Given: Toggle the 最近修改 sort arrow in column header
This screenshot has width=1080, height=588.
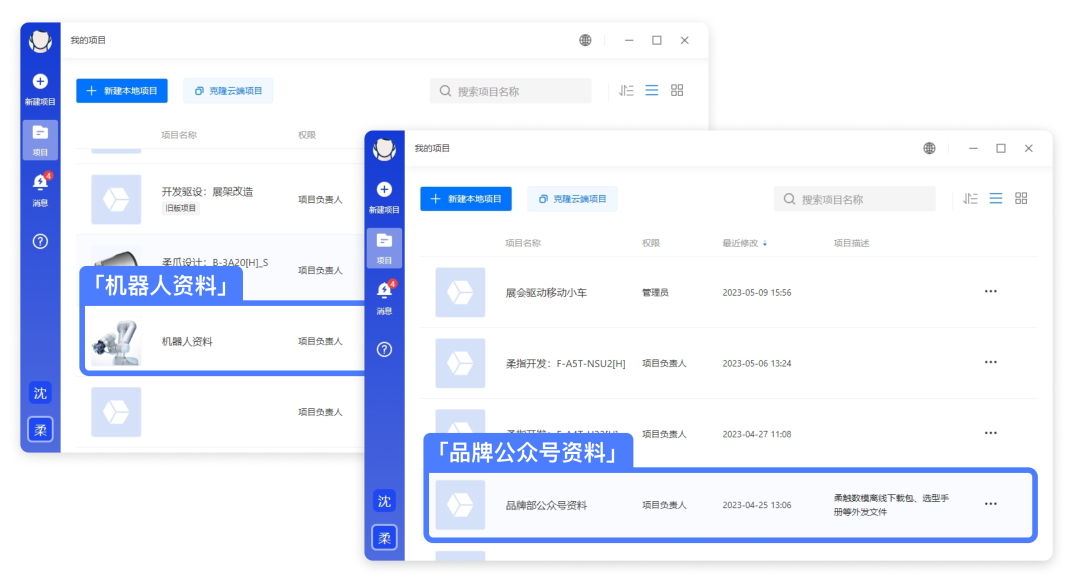Looking at the screenshot, I should click(763, 242).
